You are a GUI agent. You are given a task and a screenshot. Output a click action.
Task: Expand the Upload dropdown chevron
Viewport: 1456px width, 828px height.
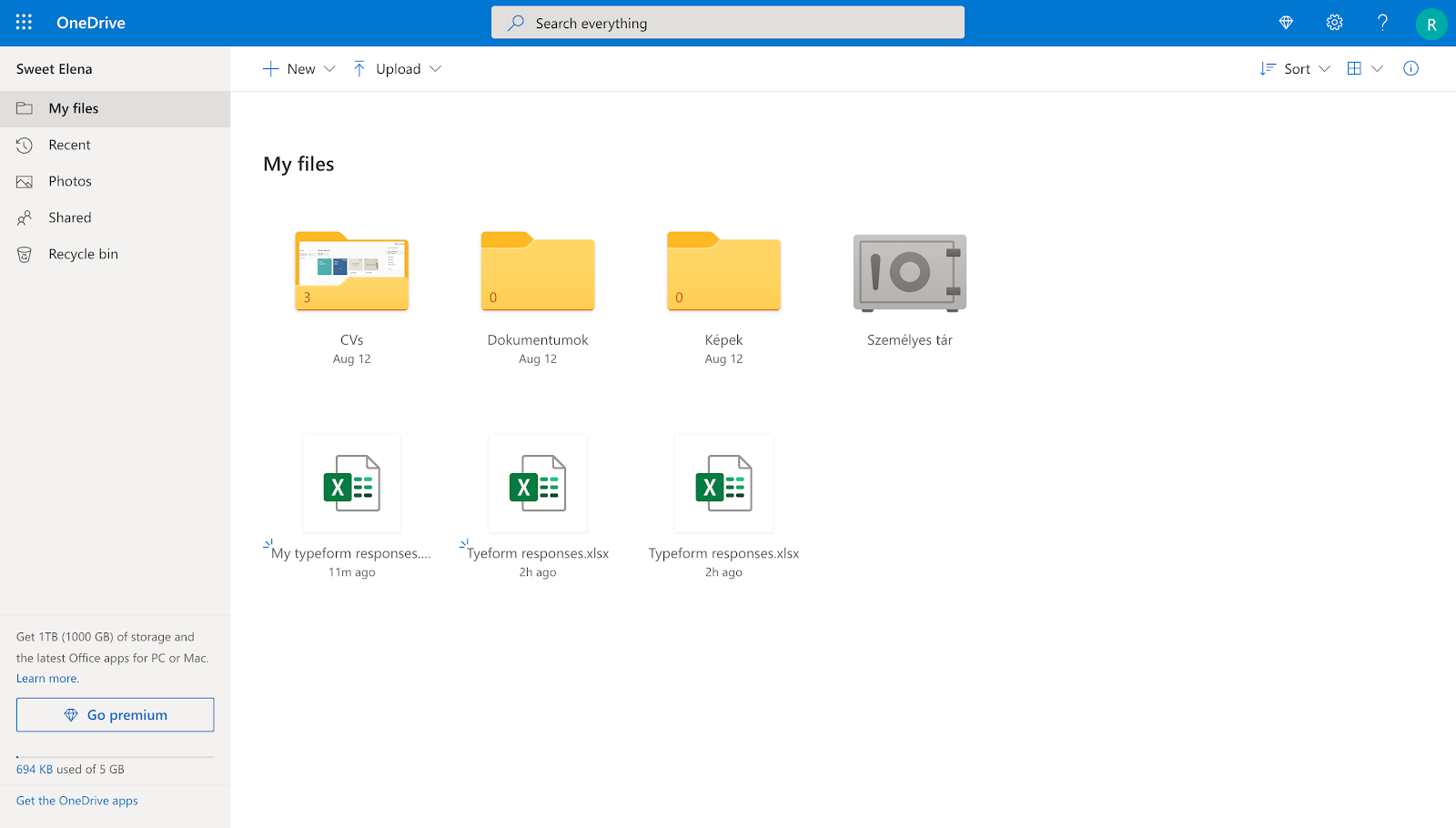tap(436, 69)
